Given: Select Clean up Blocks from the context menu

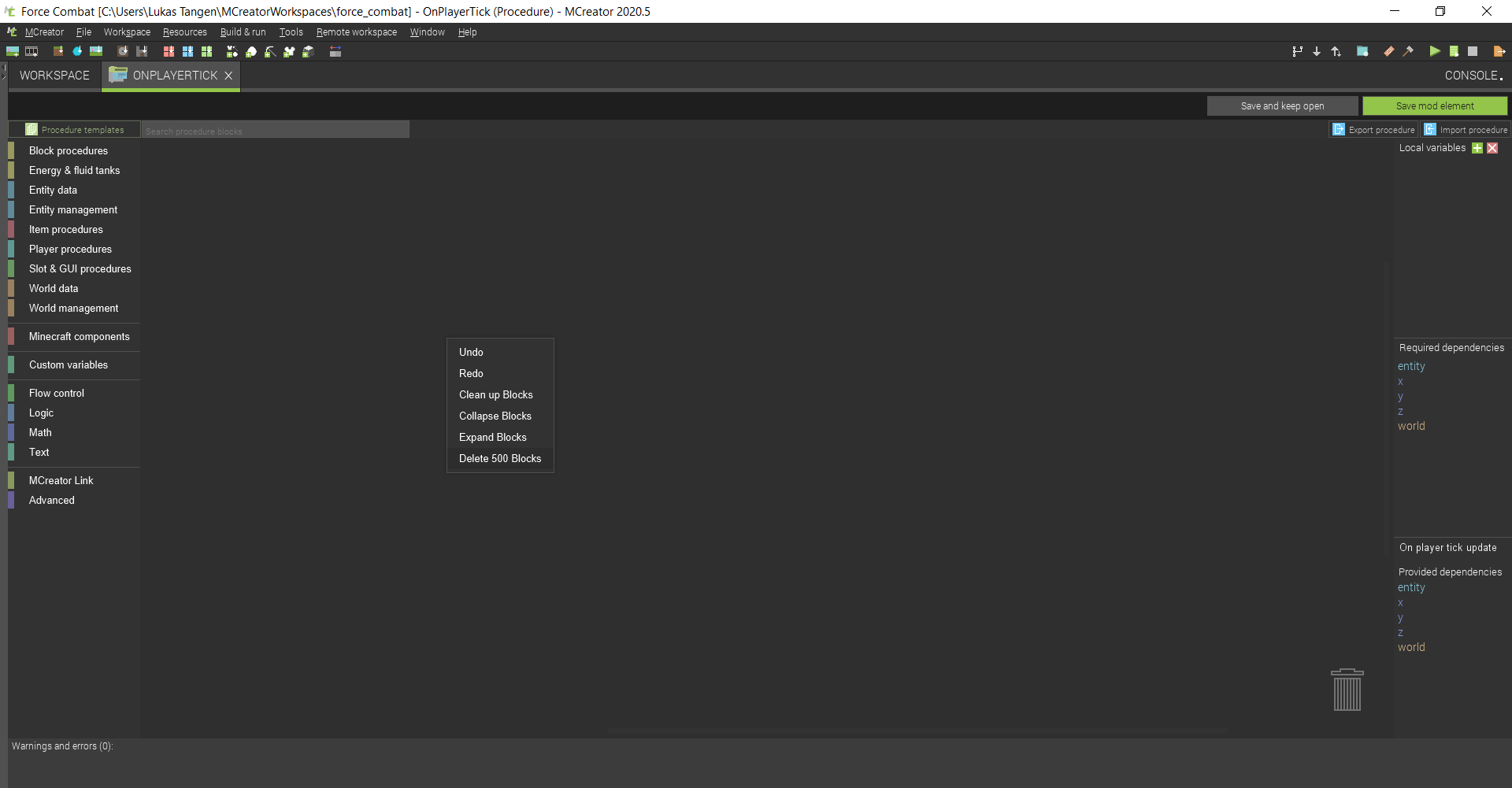Looking at the screenshot, I should tap(496, 394).
